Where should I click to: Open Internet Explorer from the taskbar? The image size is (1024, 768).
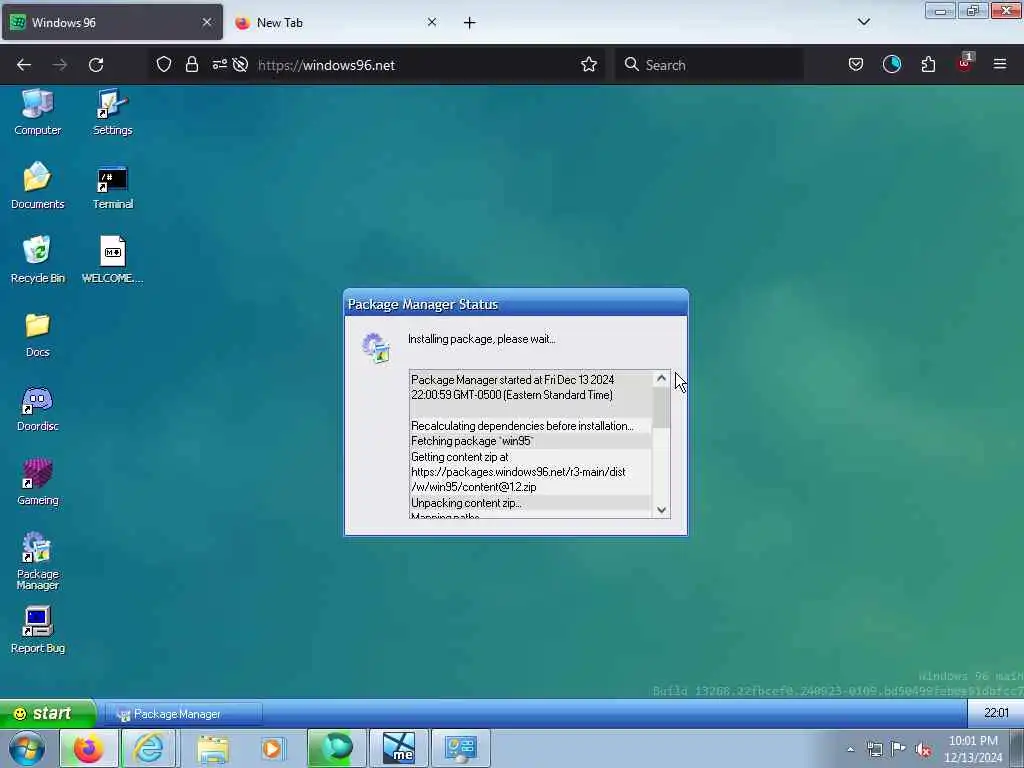click(x=149, y=748)
